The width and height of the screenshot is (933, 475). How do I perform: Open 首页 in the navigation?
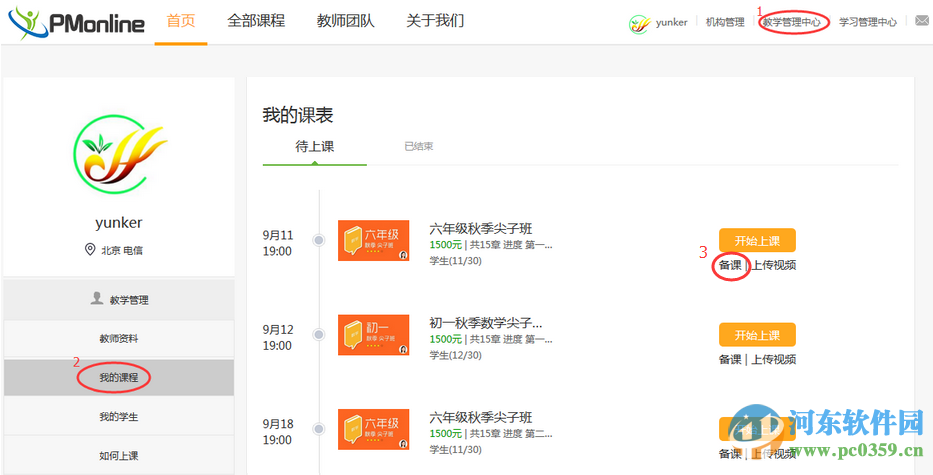[181, 21]
